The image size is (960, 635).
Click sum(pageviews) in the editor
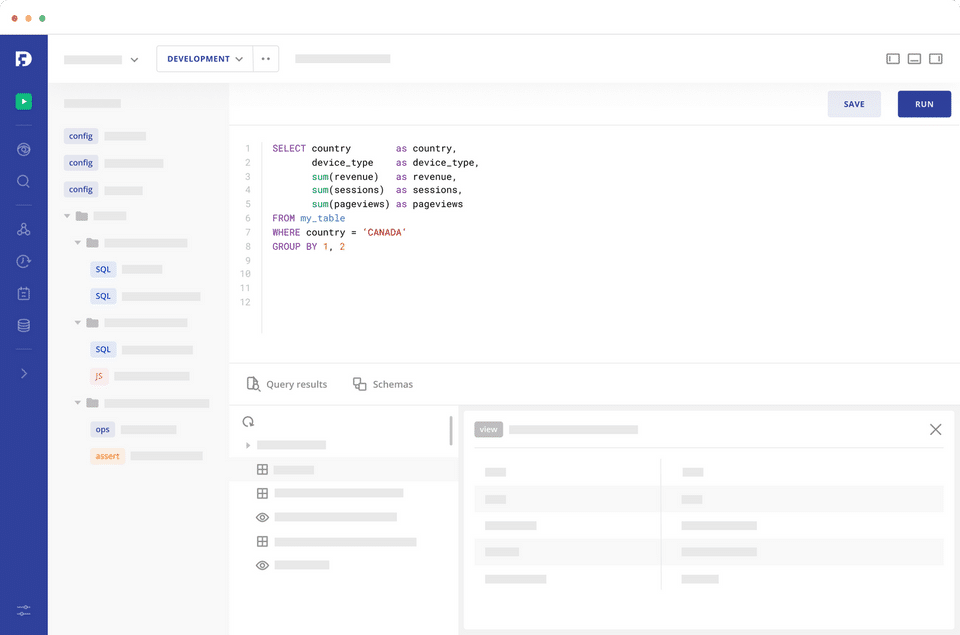pyautogui.click(x=351, y=204)
